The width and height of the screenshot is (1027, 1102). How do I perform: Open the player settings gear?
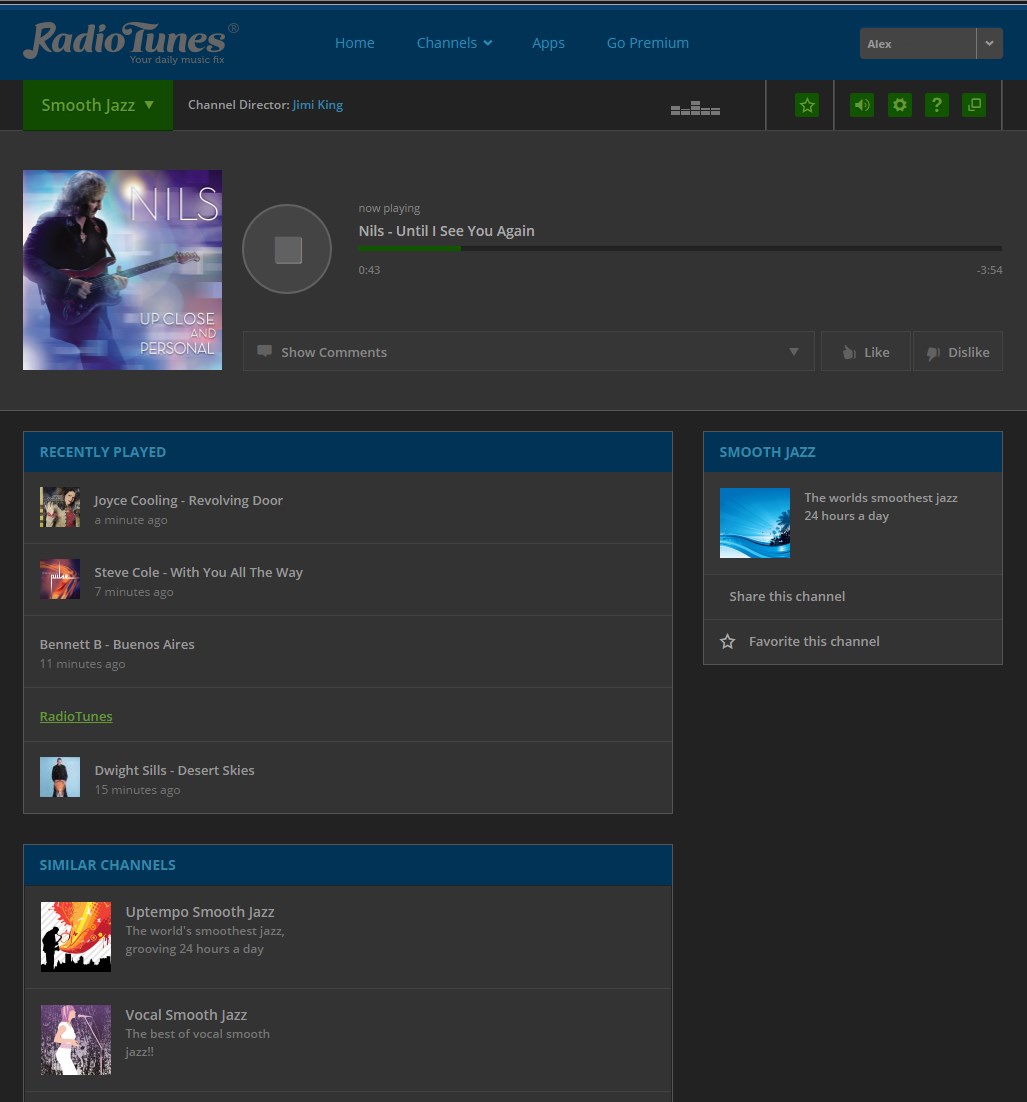point(900,105)
